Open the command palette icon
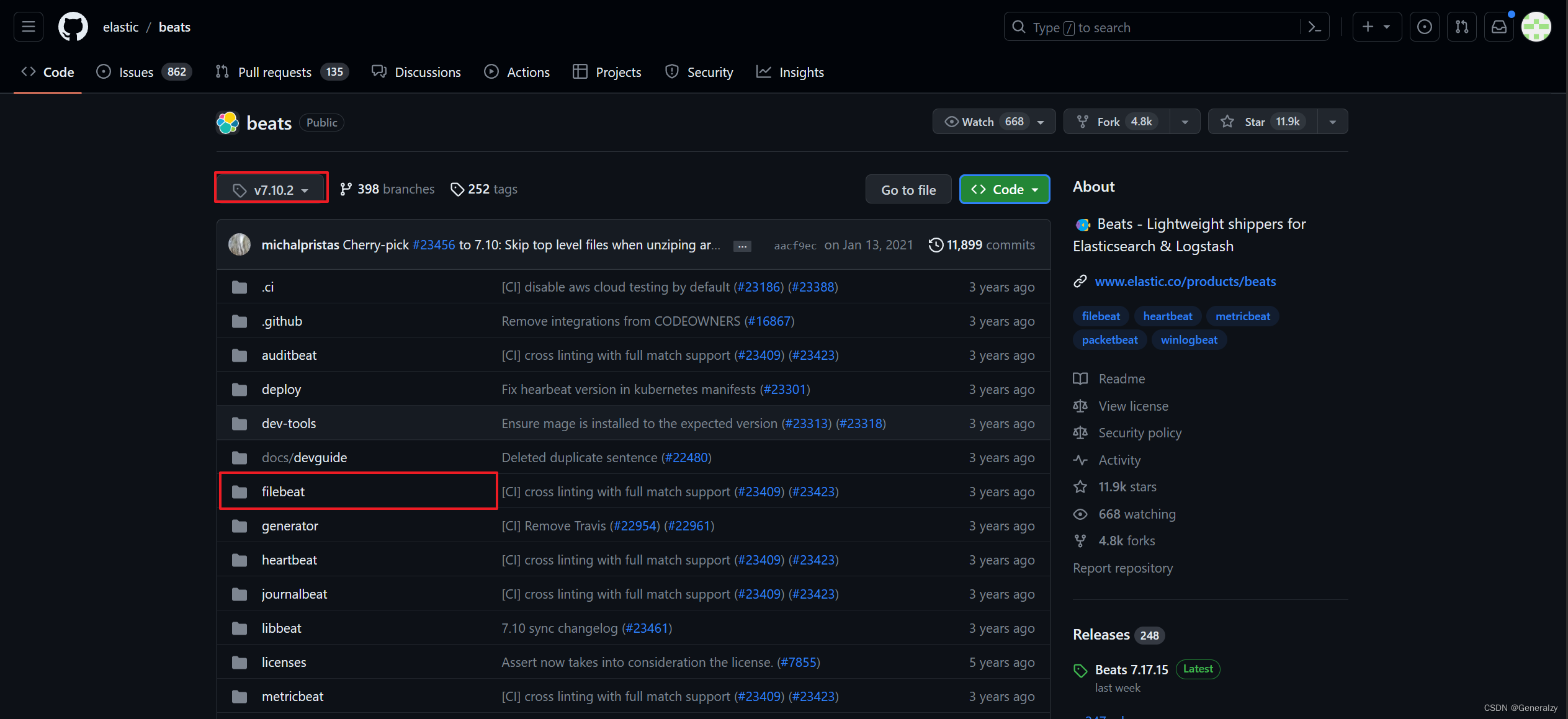The height and width of the screenshot is (719, 1568). click(1314, 27)
